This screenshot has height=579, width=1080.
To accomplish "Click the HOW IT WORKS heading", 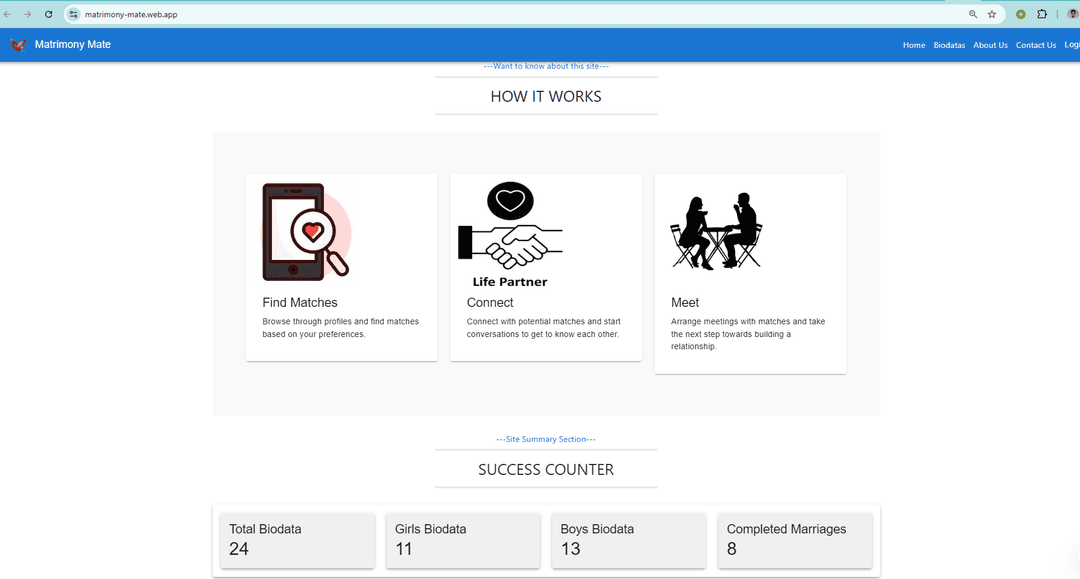I will pos(546,97).
